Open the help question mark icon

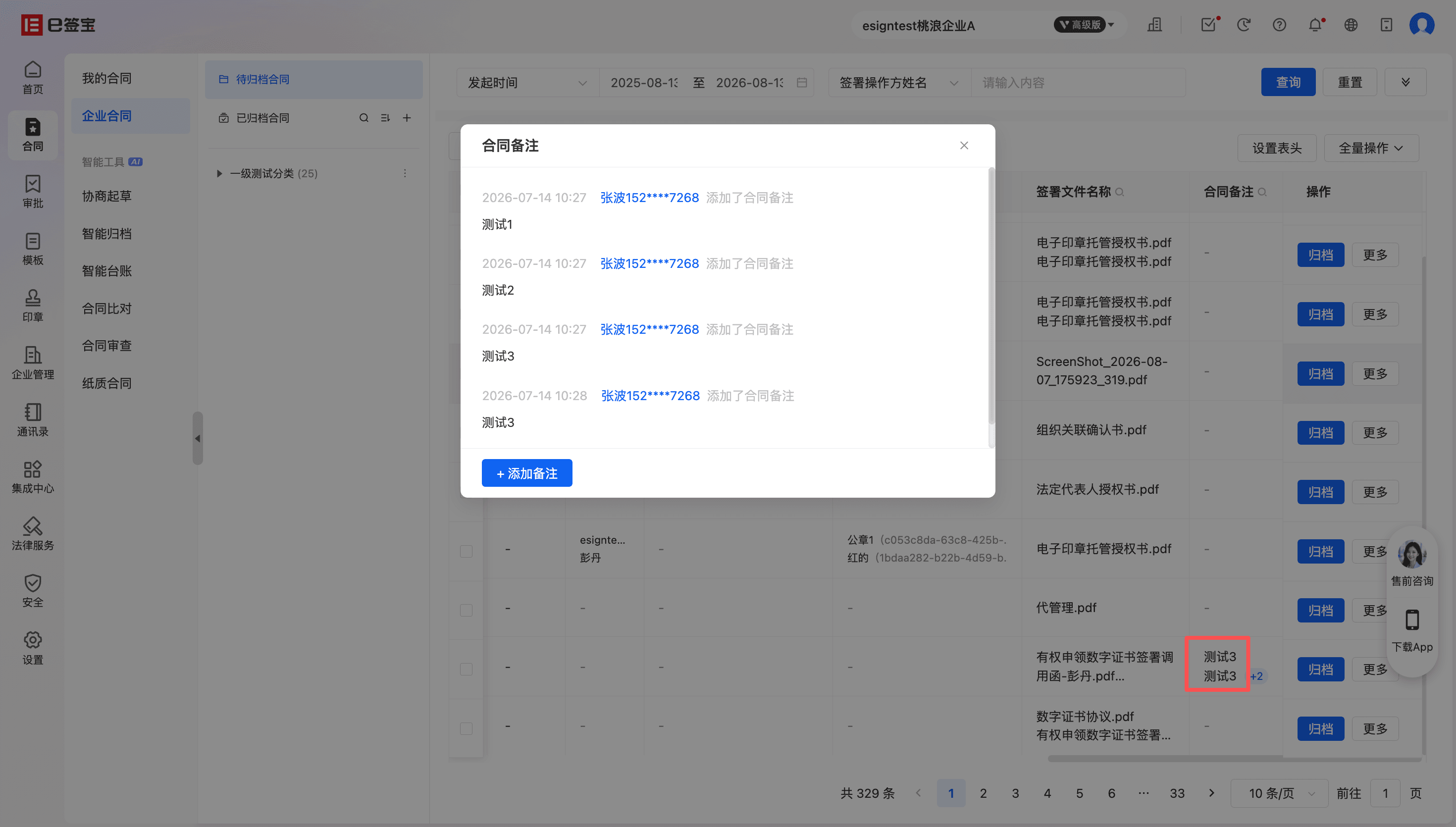click(1279, 24)
